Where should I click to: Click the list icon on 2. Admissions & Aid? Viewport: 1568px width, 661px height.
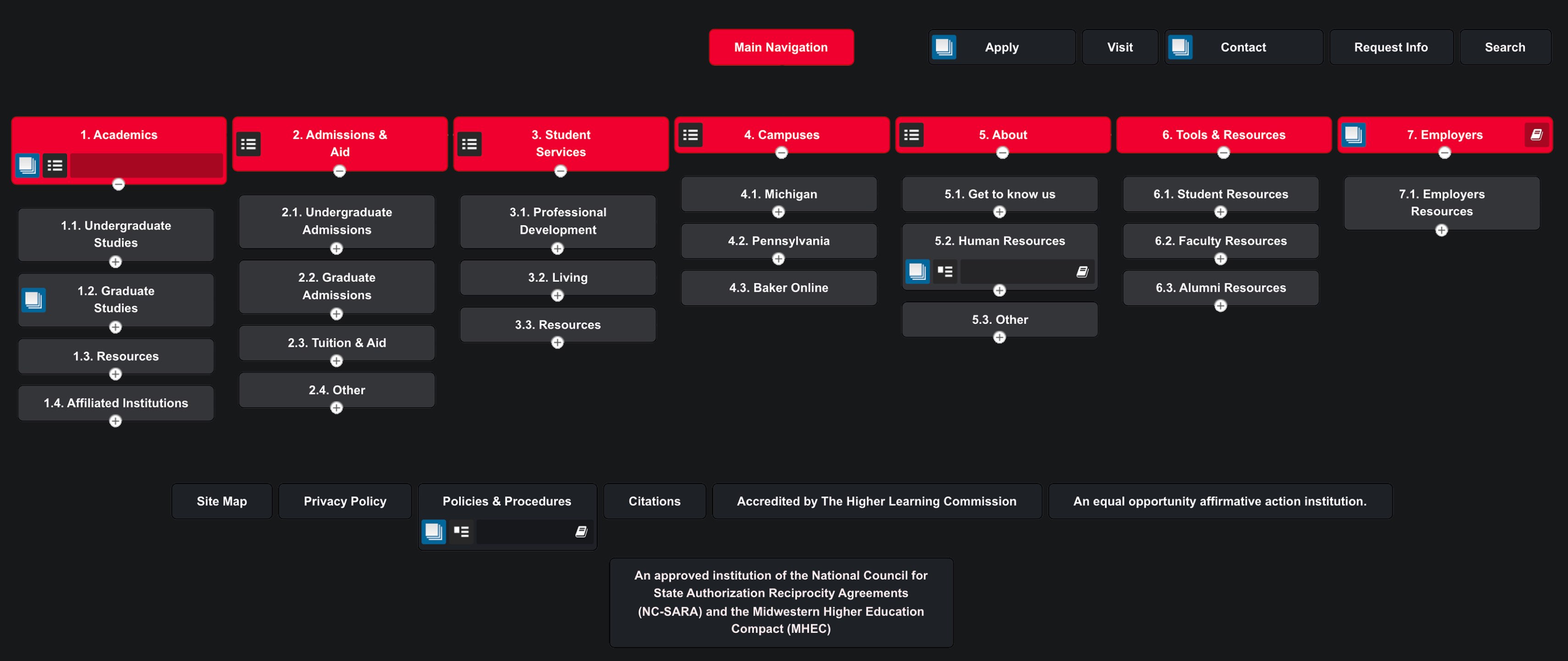click(248, 145)
